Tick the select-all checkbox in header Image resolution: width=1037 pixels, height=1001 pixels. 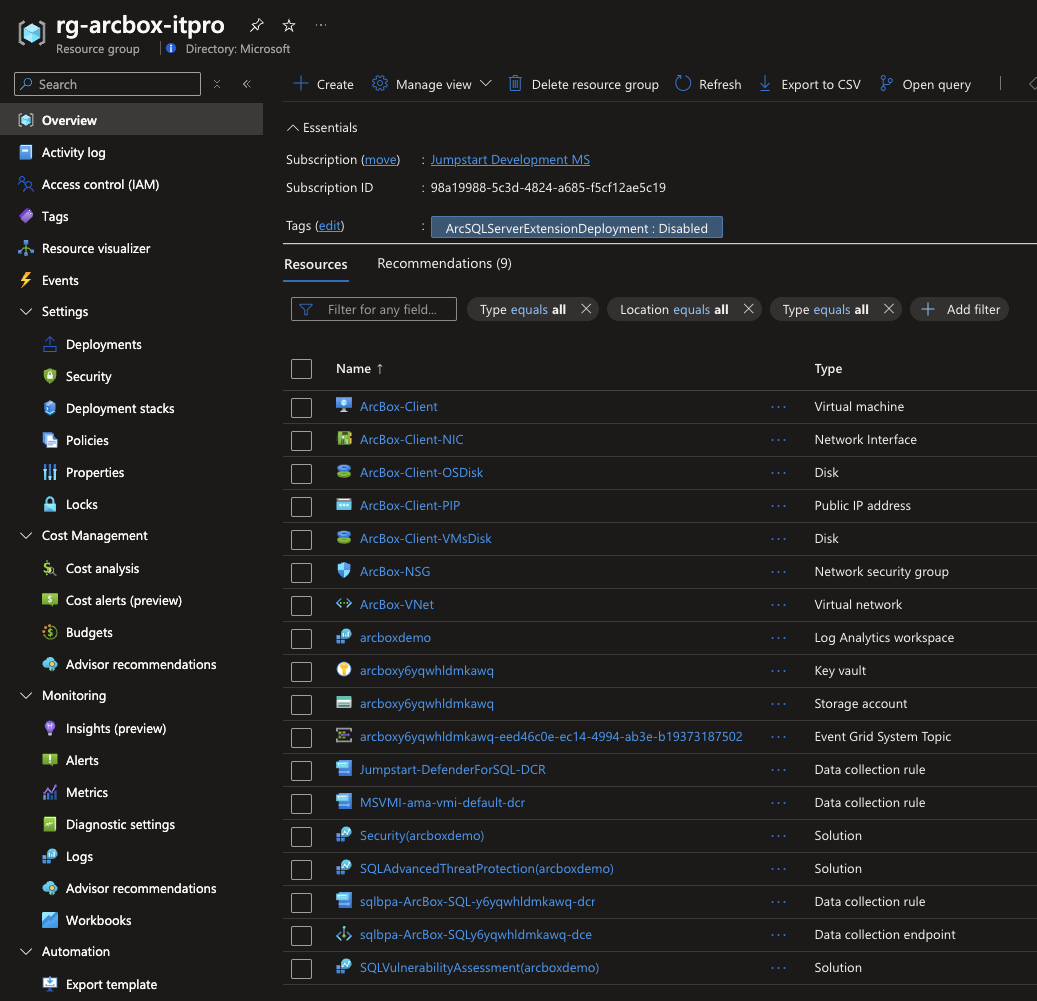click(x=302, y=368)
